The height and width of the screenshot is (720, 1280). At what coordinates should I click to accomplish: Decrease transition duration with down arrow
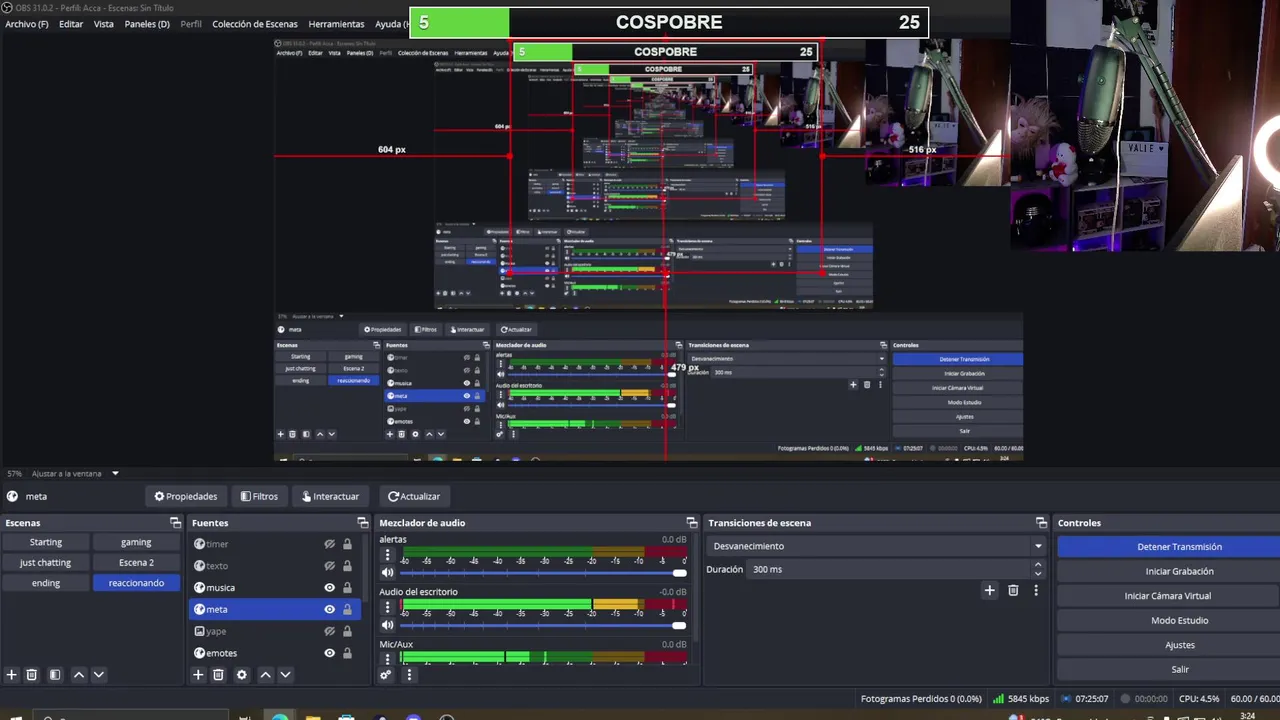click(1038, 574)
